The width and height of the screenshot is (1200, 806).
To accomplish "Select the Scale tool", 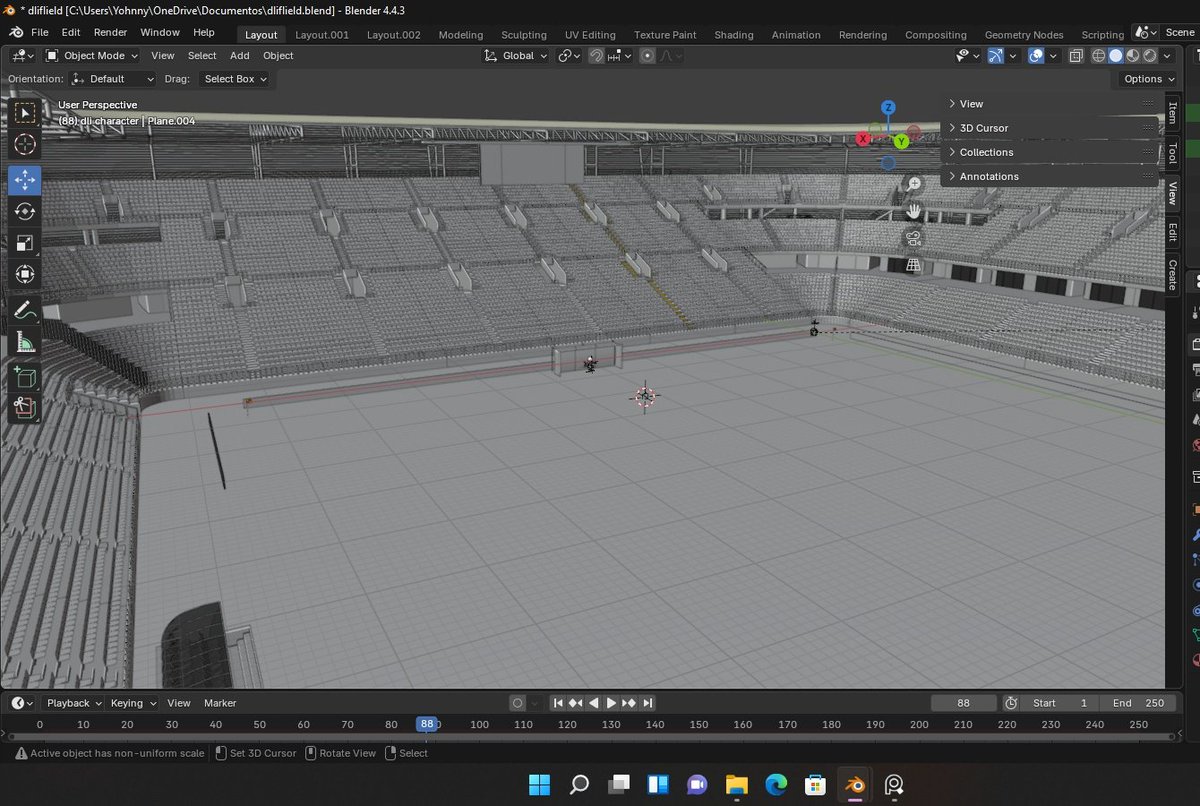I will [25, 243].
